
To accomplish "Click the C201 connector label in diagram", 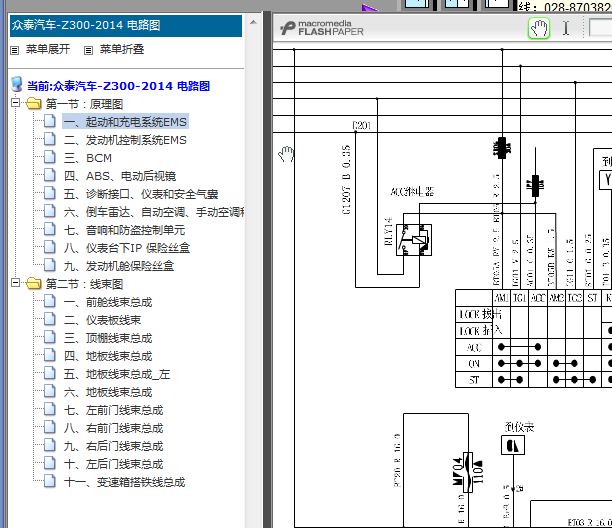I will tap(361, 125).
